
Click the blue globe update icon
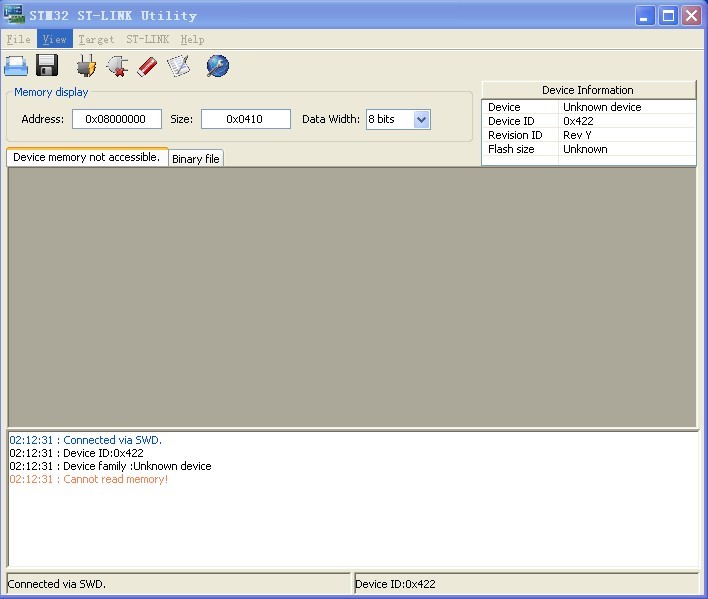pos(218,66)
